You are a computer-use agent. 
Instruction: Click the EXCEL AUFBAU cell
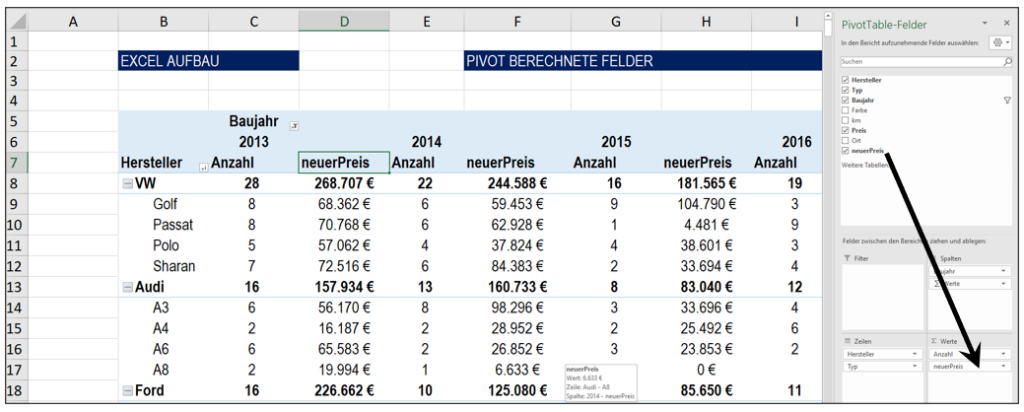point(208,61)
